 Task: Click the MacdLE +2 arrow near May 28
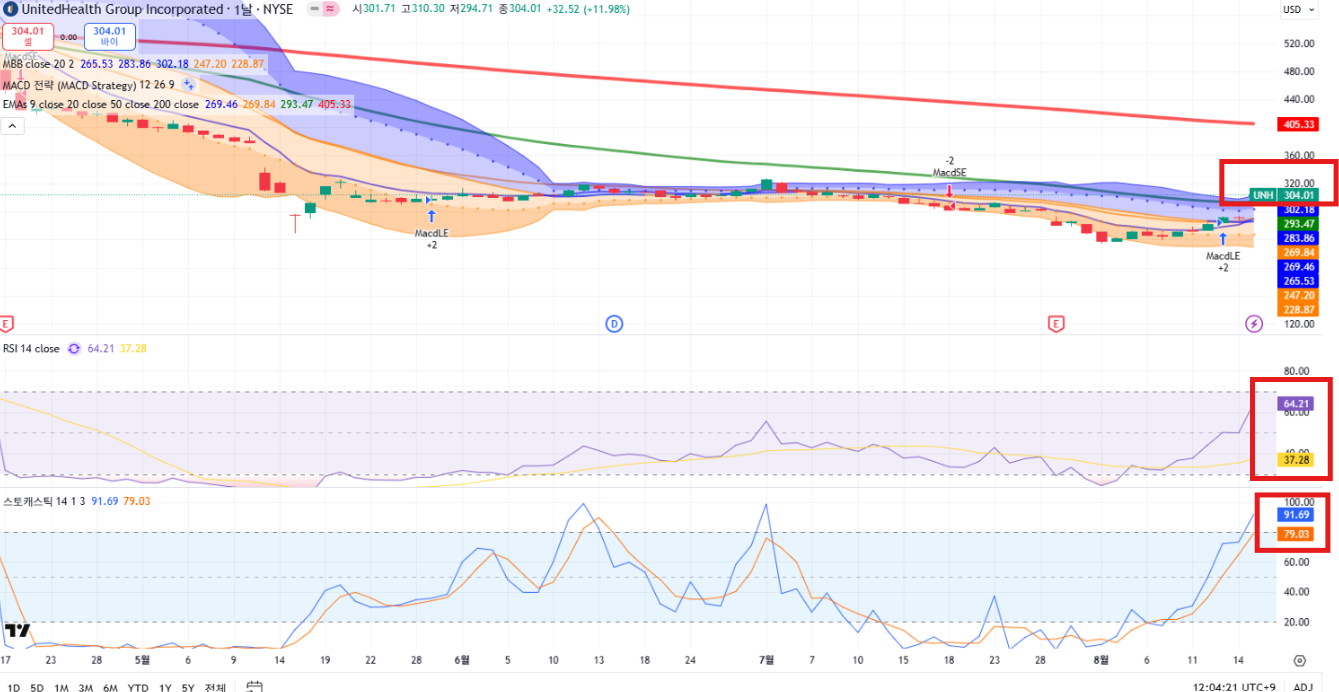[x=431, y=214]
